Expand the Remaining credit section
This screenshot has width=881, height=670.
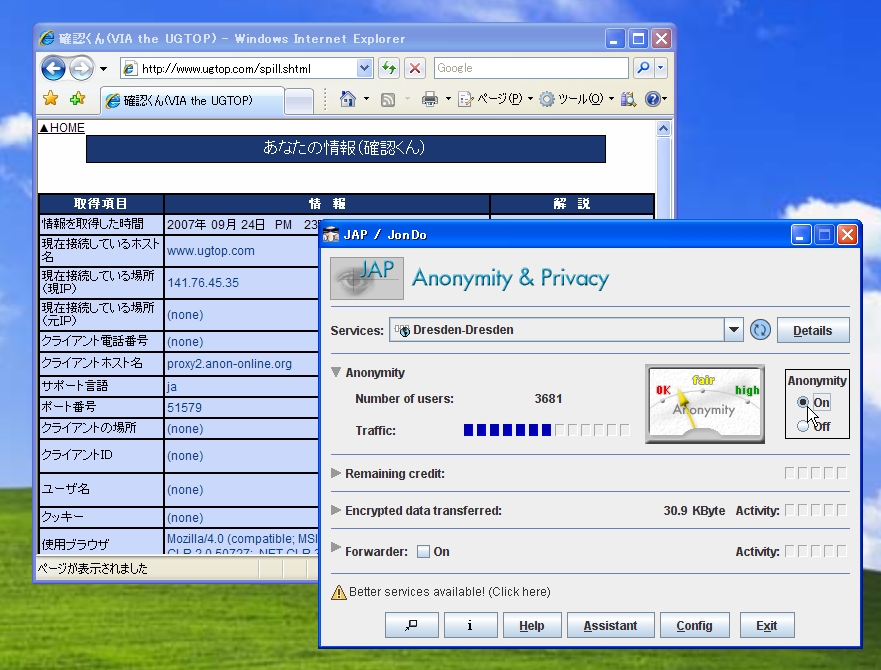[336, 473]
